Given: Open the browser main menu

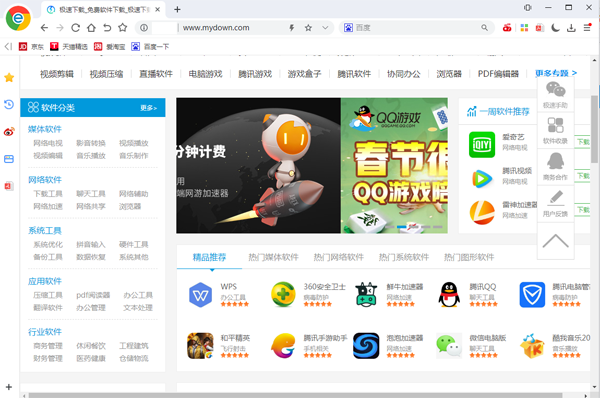Looking at the screenshot, I should [x=587, y=28].
